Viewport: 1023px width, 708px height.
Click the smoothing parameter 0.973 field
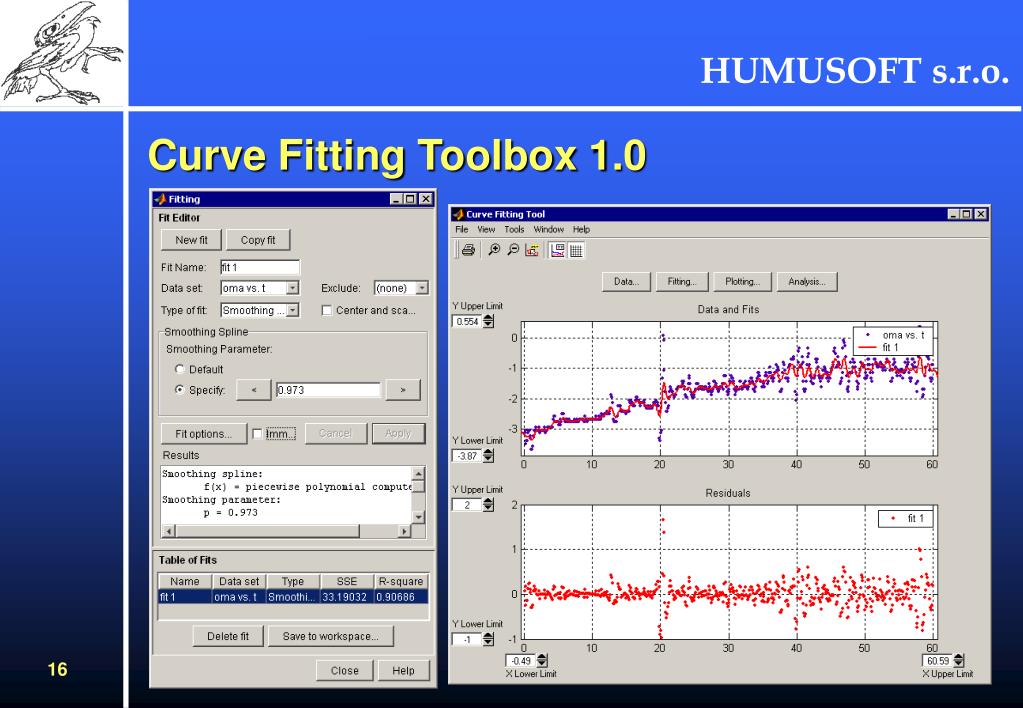pos(328,390)
